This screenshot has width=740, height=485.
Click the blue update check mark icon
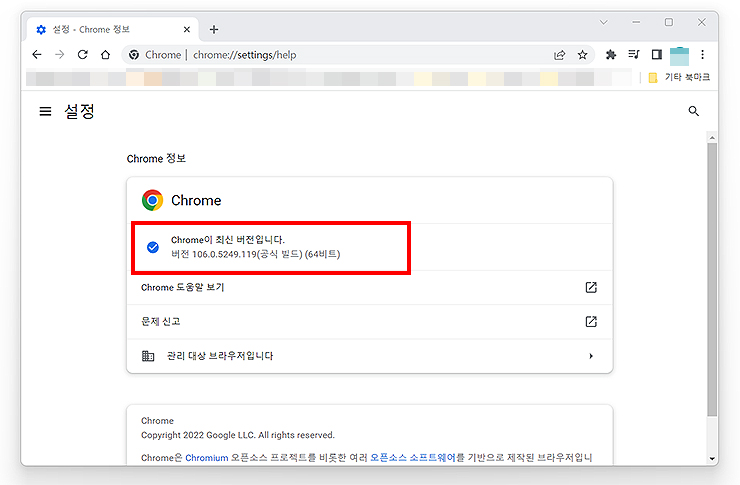coord(152,247)
